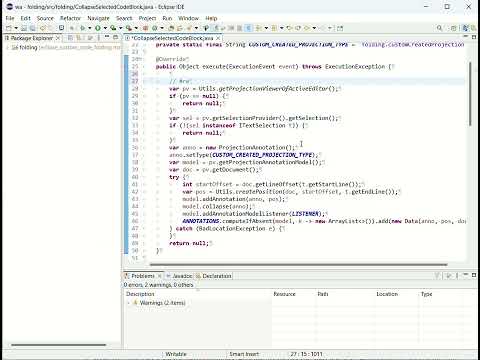Minimize the Problems view panel
480x360 pixels.
pyautogui.click(x=466, y=275)
